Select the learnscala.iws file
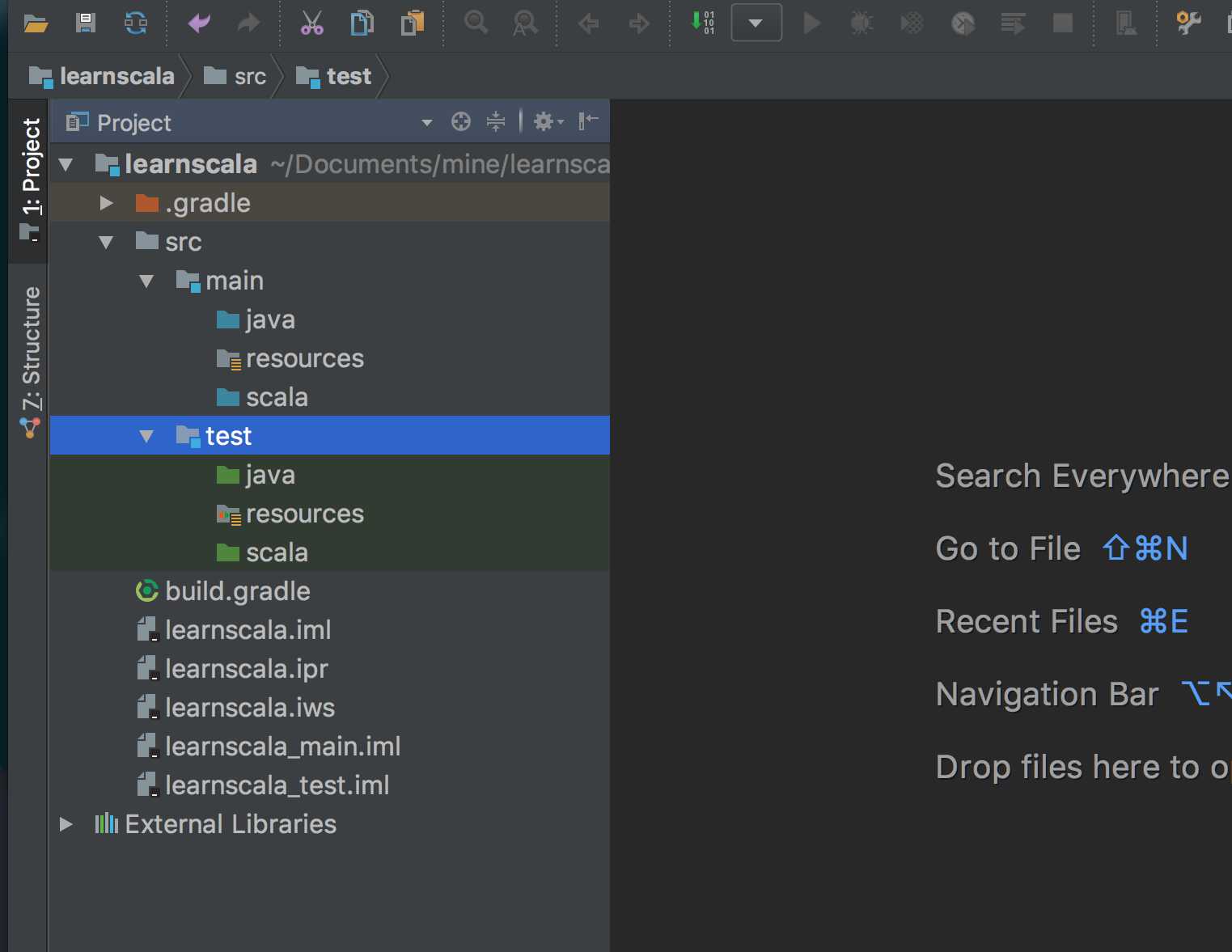Viewport: 1232px width, 952px height. 330,708
